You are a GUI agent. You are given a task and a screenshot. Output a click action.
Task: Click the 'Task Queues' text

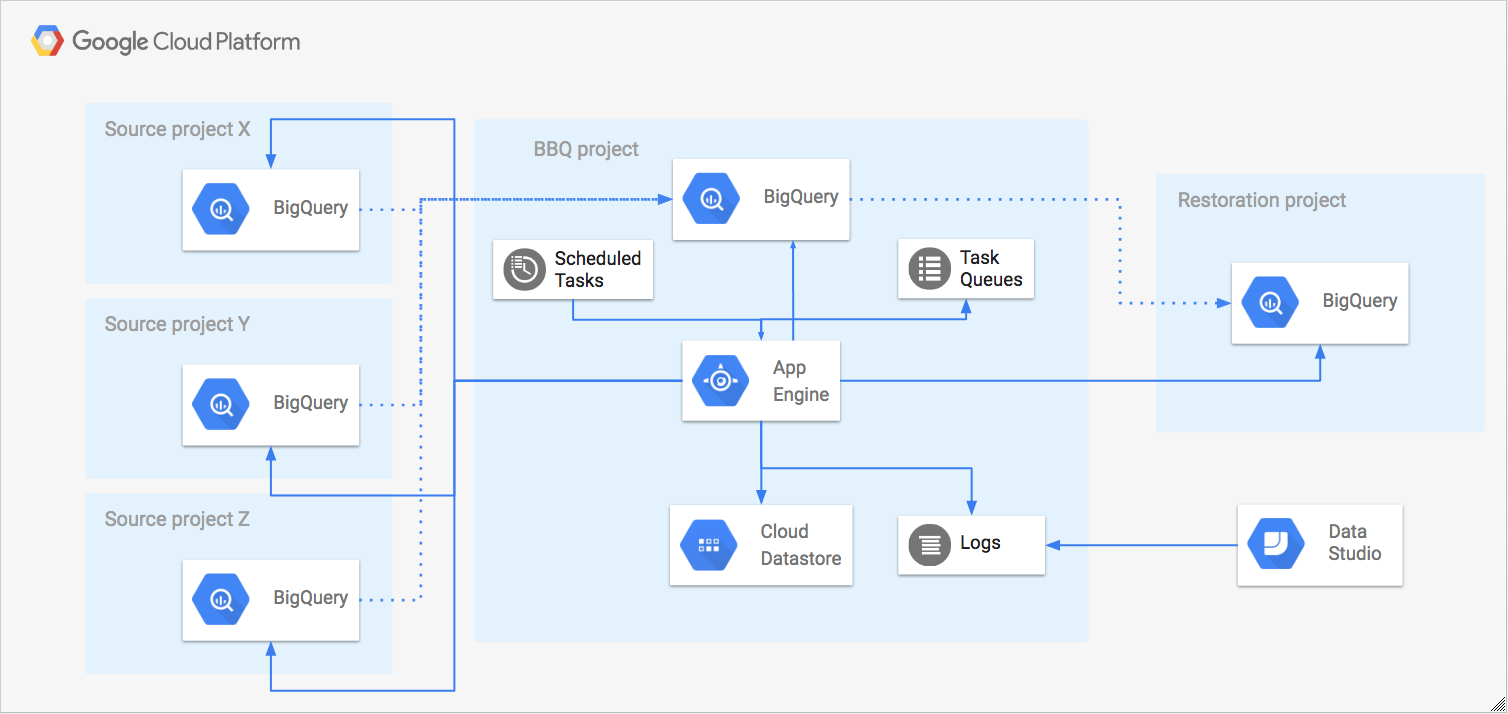pyautogui.click(x=991, y=269)
